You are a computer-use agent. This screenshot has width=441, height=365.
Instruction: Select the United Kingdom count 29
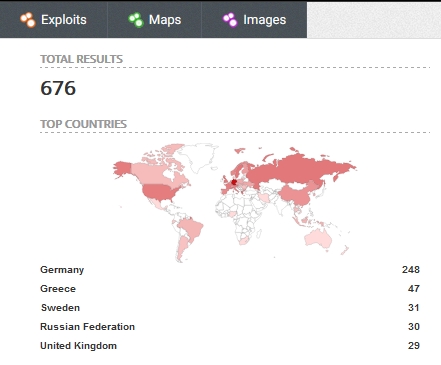[414, 346]
